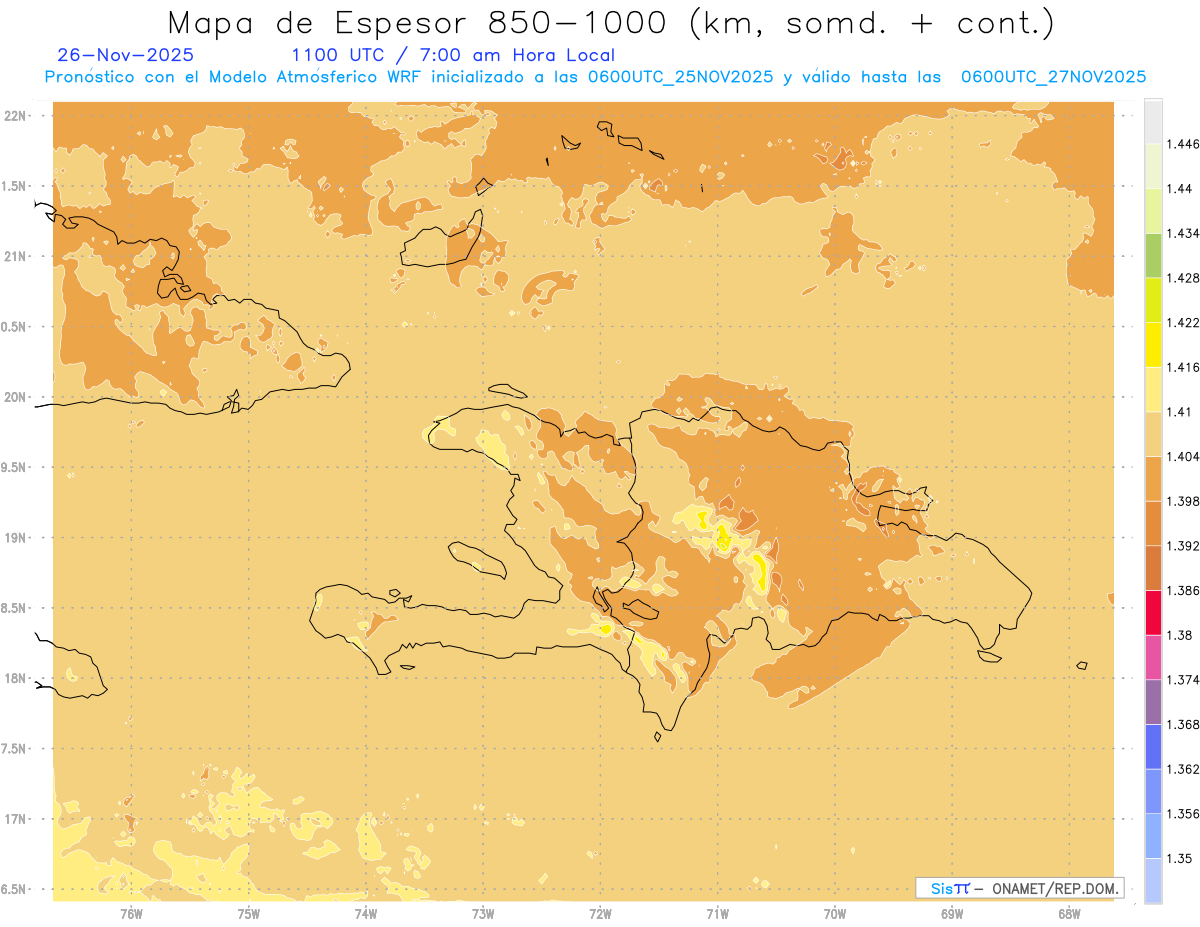Pick the blue swatch between 1.362 and 1.368
The height and width of the screenshot is (927, 1200).
pos(1153,747)
